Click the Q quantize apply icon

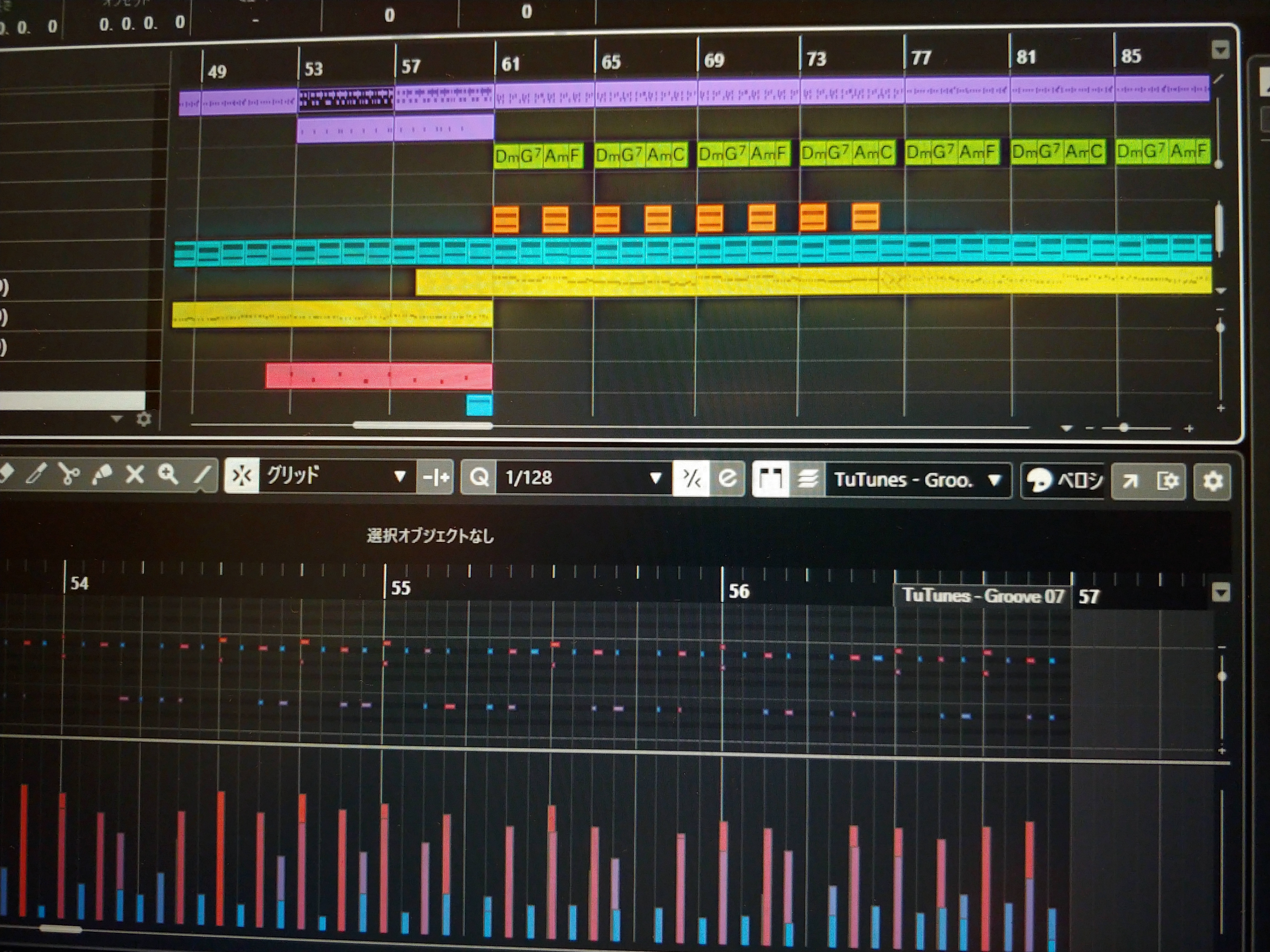click(x=479, y=477)
